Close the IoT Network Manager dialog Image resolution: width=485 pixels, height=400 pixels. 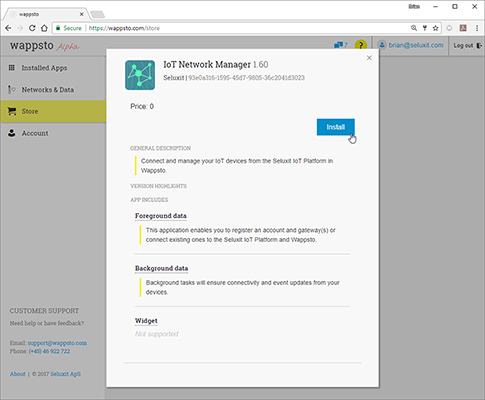(369, 58)
